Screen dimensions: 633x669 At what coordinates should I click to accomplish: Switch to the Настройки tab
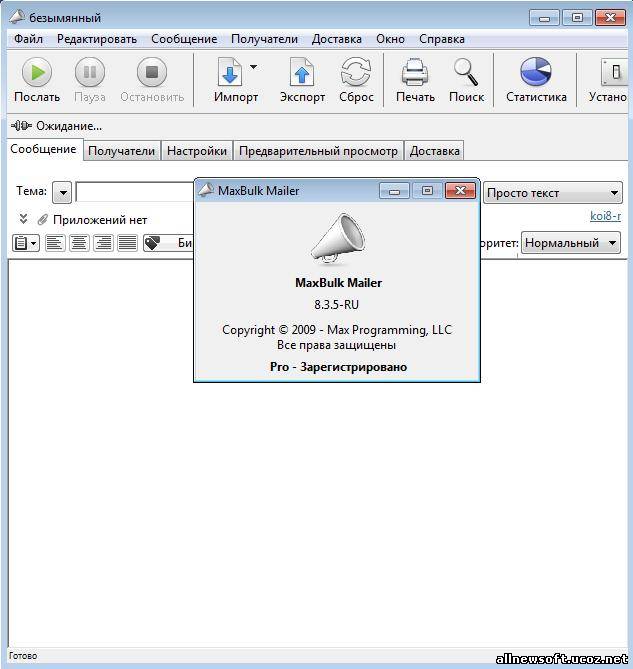[x=197, y=151]
